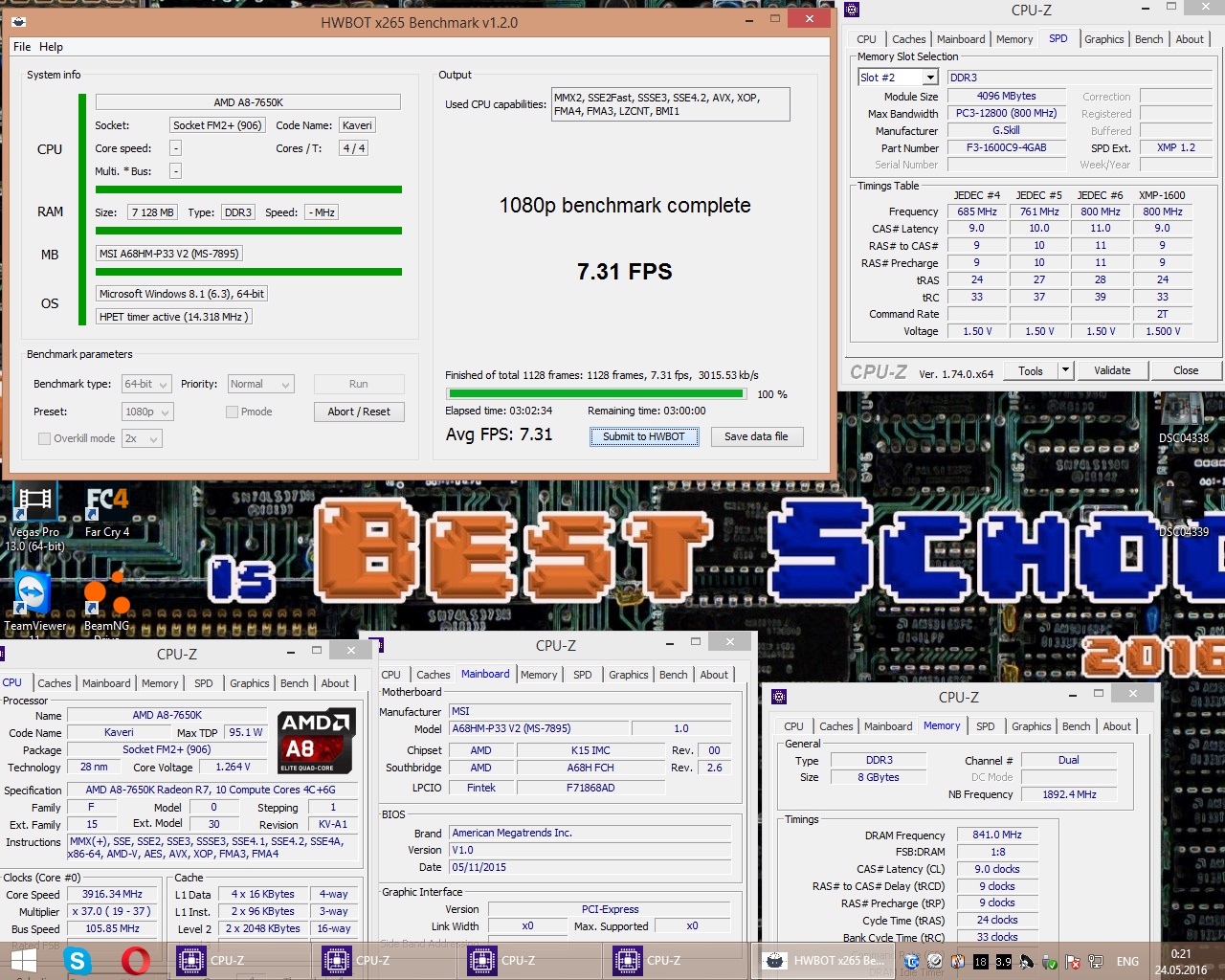Expand the Tools dropdown arrow in CPU-Z
Image resolution: width=1225 pixels, height=980 pixels.
pos(1065,370)
